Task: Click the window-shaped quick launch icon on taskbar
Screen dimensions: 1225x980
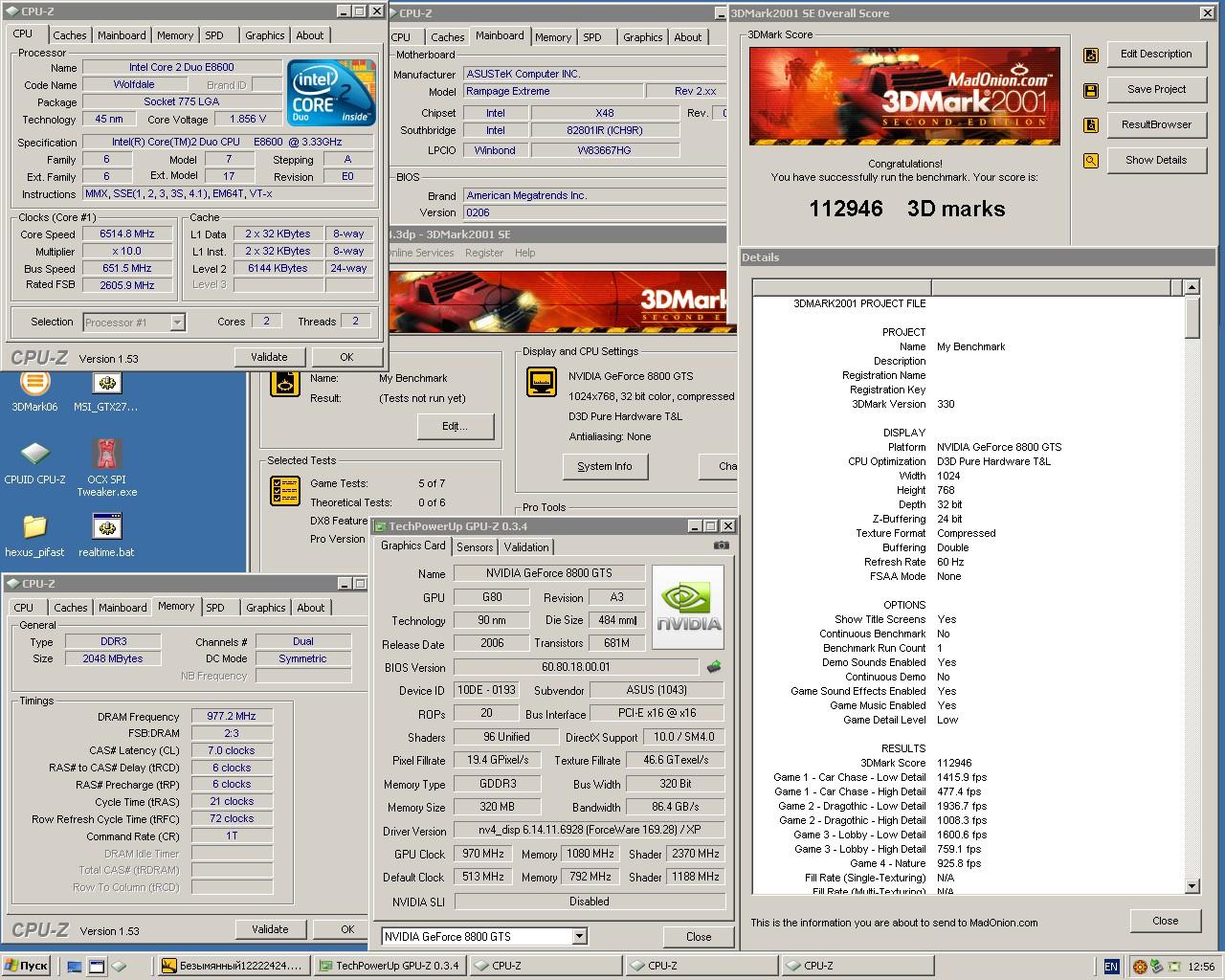Action: [98, 967]
